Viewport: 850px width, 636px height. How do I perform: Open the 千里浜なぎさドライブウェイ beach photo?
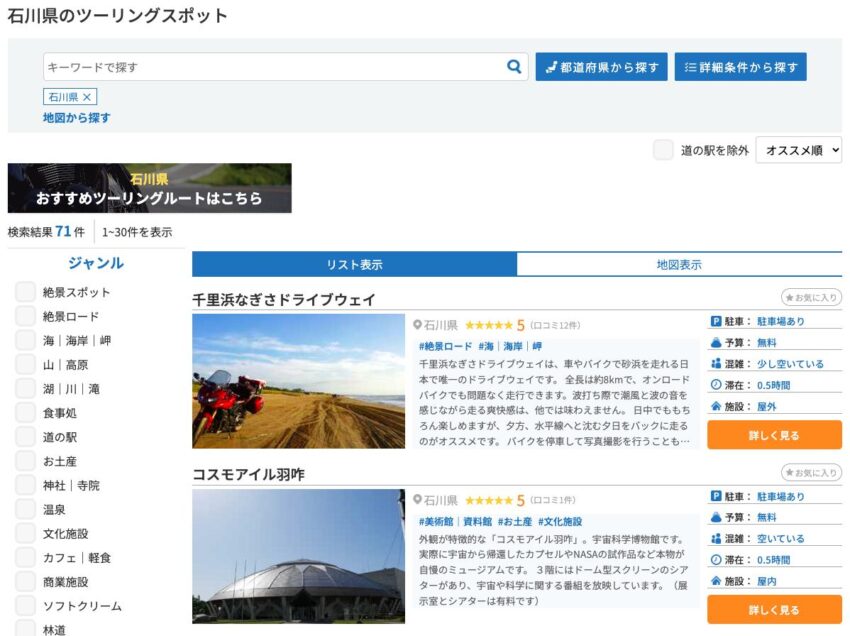click(x=298, y=381)
